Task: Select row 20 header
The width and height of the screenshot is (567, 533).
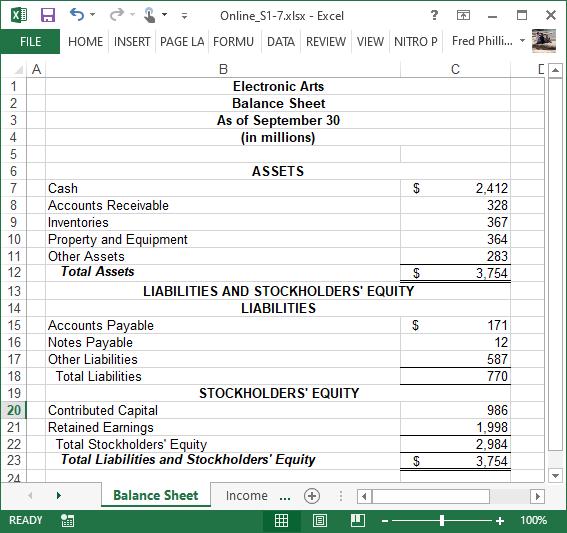Action: 14,410
